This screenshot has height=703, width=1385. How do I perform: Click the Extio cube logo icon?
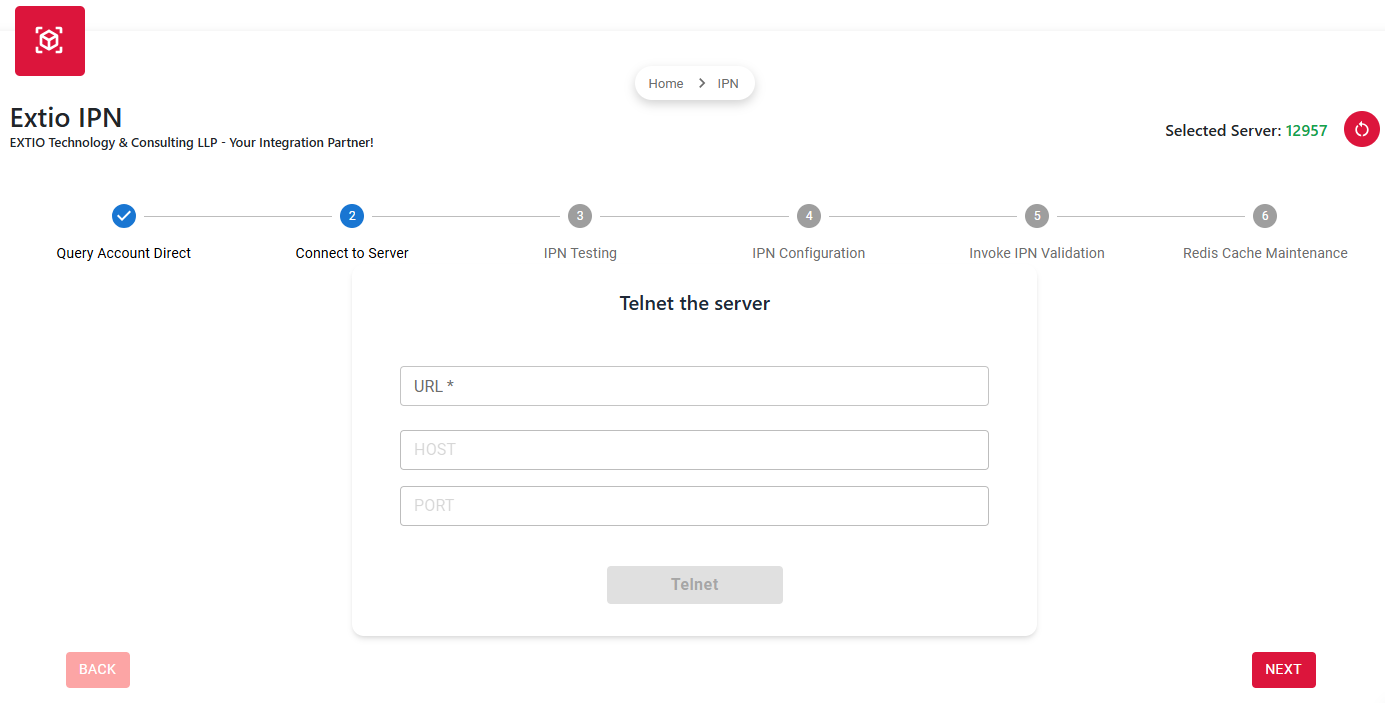[x=50, y=41]
